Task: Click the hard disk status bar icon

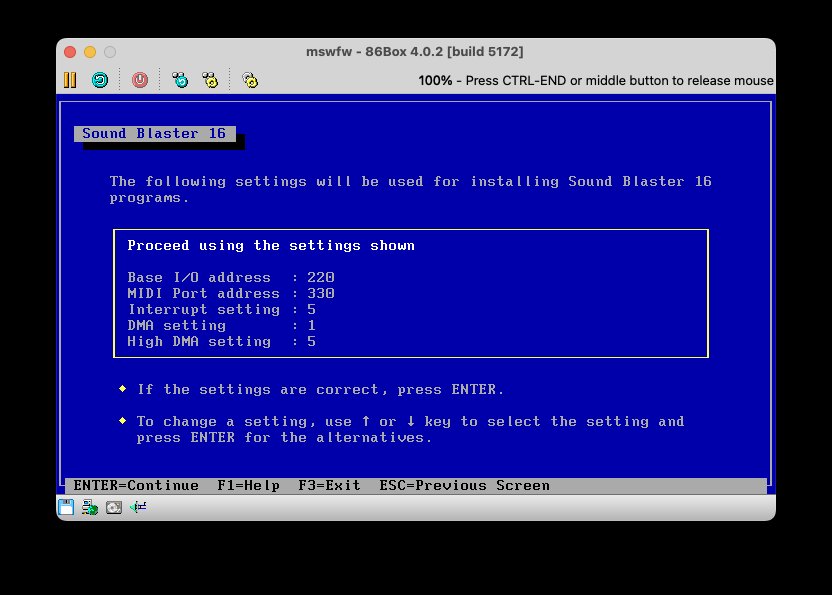Action: point(114,507)
